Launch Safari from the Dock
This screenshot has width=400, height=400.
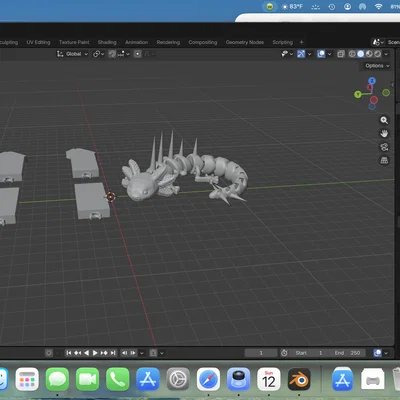[208, 379]
